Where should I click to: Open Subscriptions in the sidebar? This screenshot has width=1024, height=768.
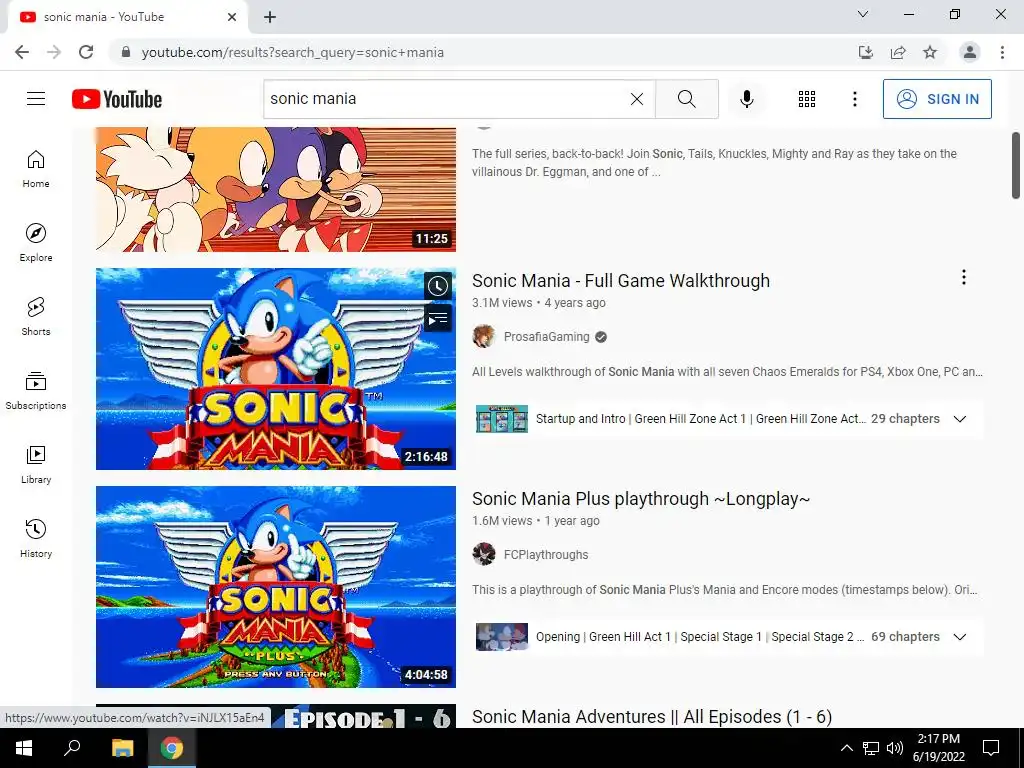(36, 390)
